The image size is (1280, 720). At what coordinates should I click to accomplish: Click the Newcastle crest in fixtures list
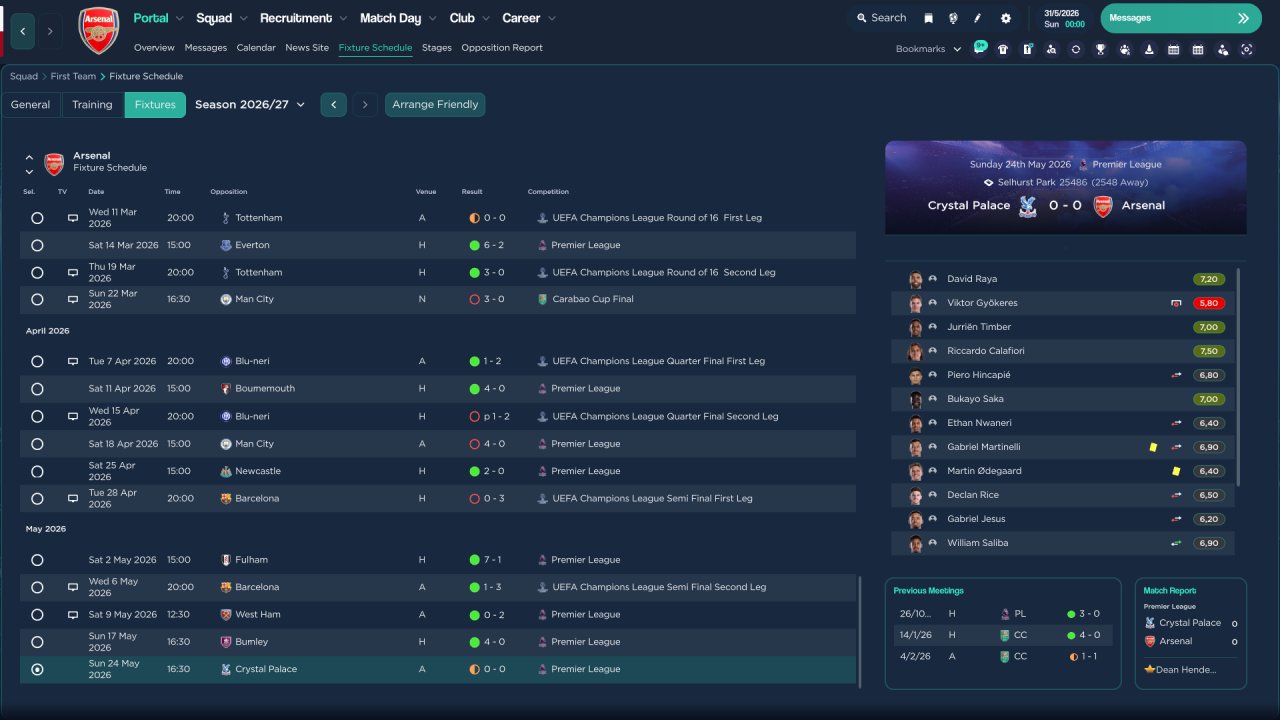226,471
